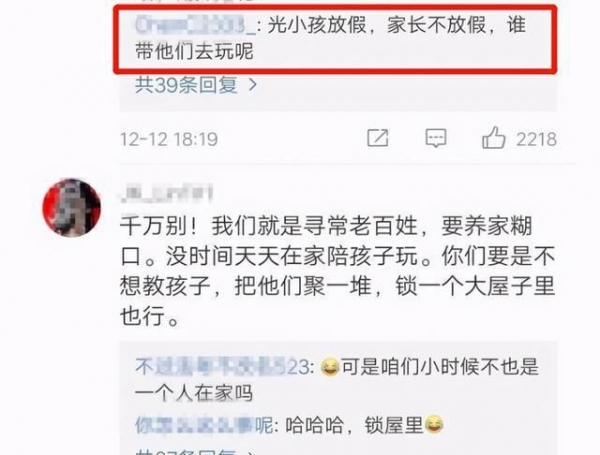The height and width of the screenshot is (455, 600).
Task: Expand the partially visible replies link at the bottom
Action: point(195,452)
